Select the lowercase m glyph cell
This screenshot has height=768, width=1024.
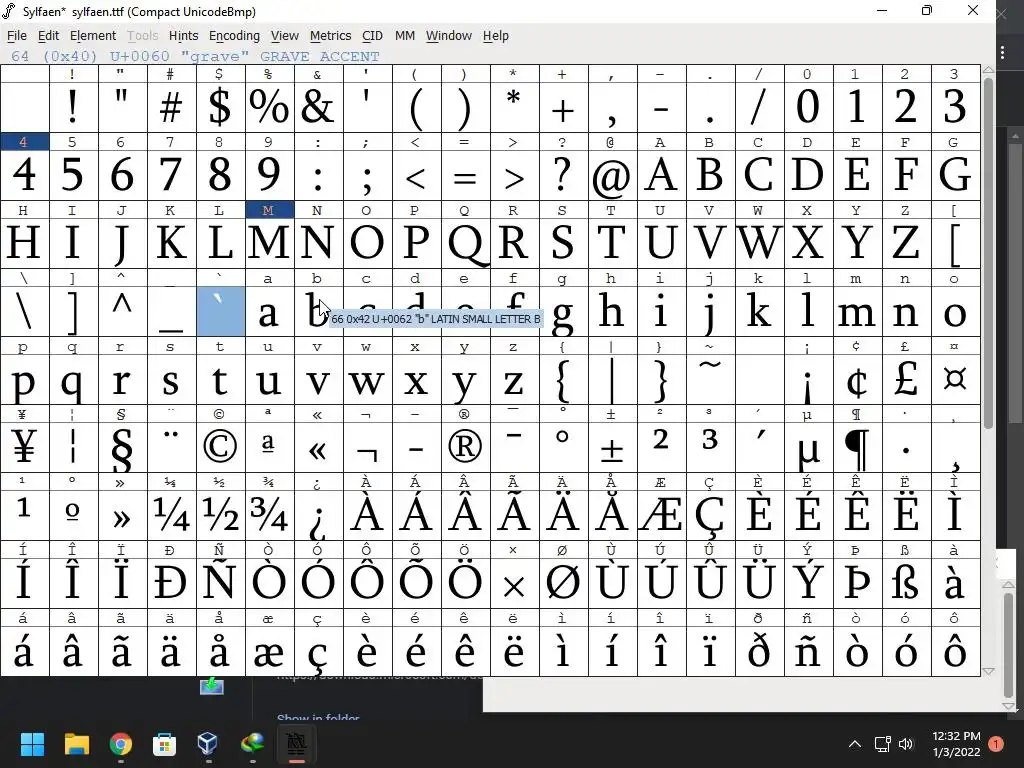(857, 311)
